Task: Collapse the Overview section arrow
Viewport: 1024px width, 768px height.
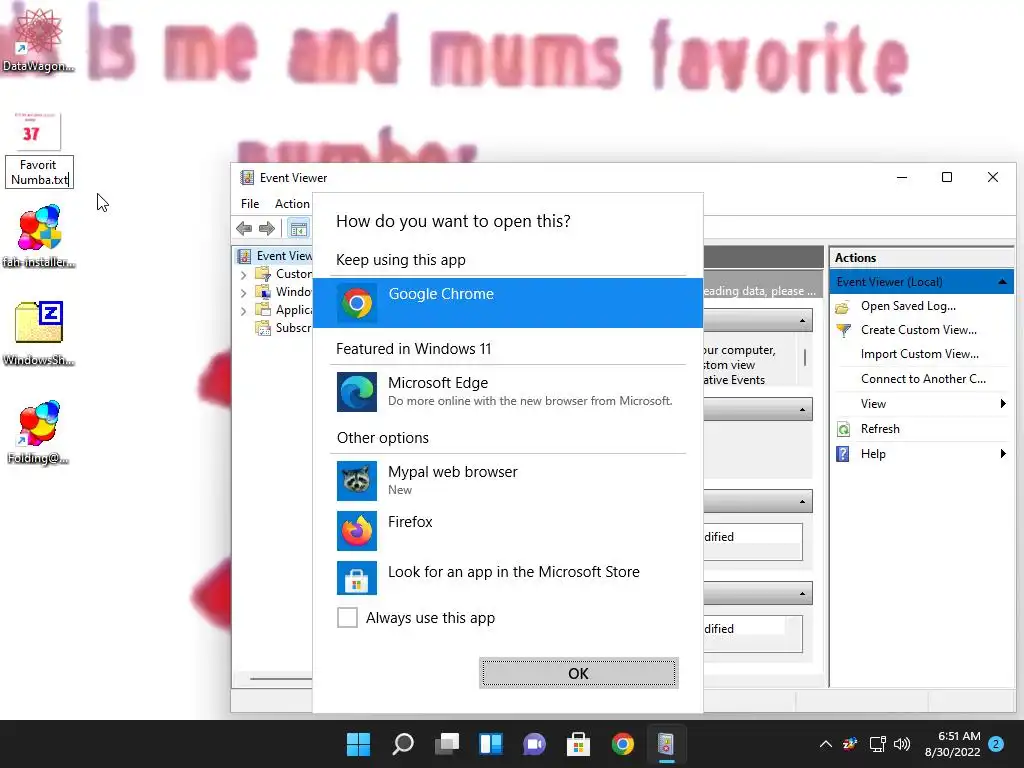Action: [x=802, y=321]
